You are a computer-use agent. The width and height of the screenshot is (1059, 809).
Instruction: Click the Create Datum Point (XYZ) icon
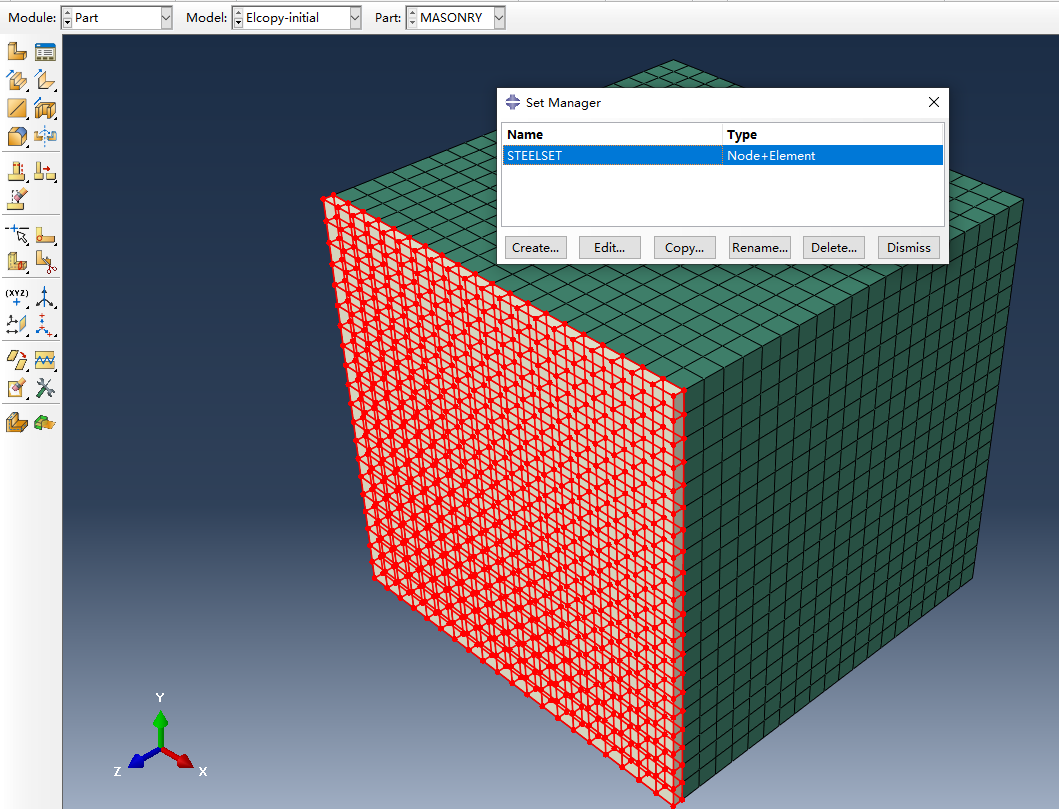pos(16,297)
